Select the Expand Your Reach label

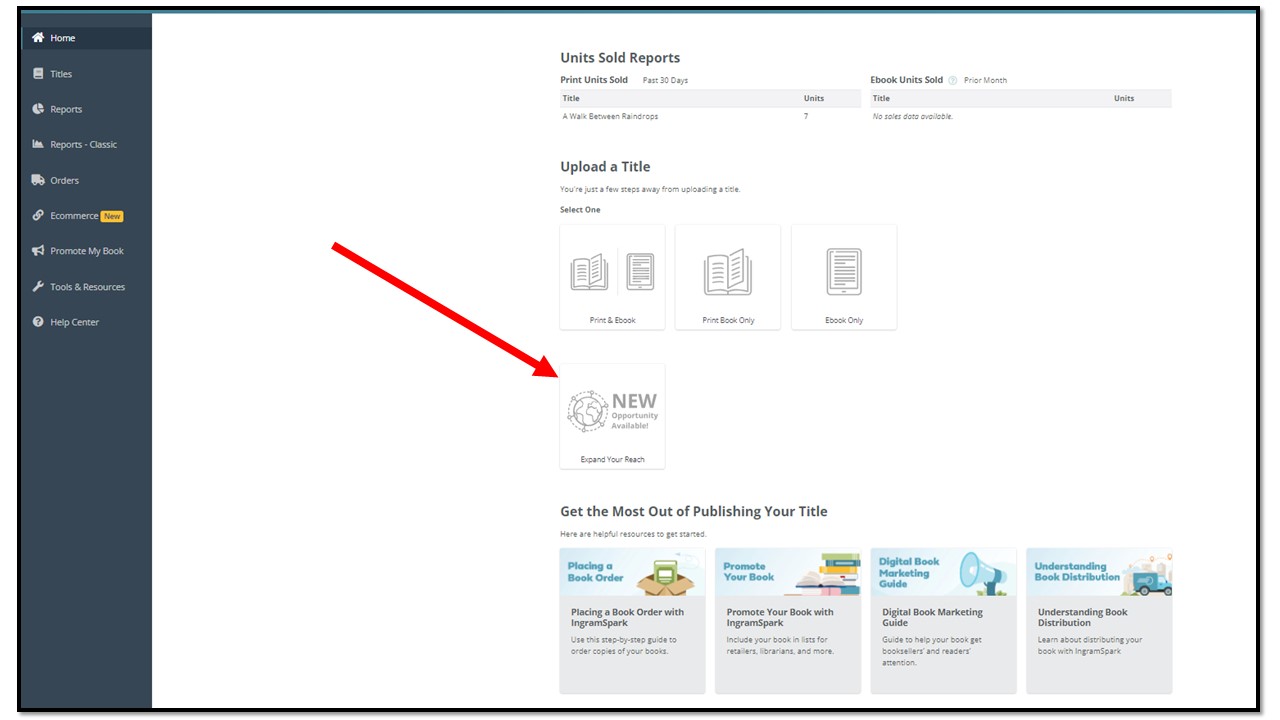[x=612, y=460]
